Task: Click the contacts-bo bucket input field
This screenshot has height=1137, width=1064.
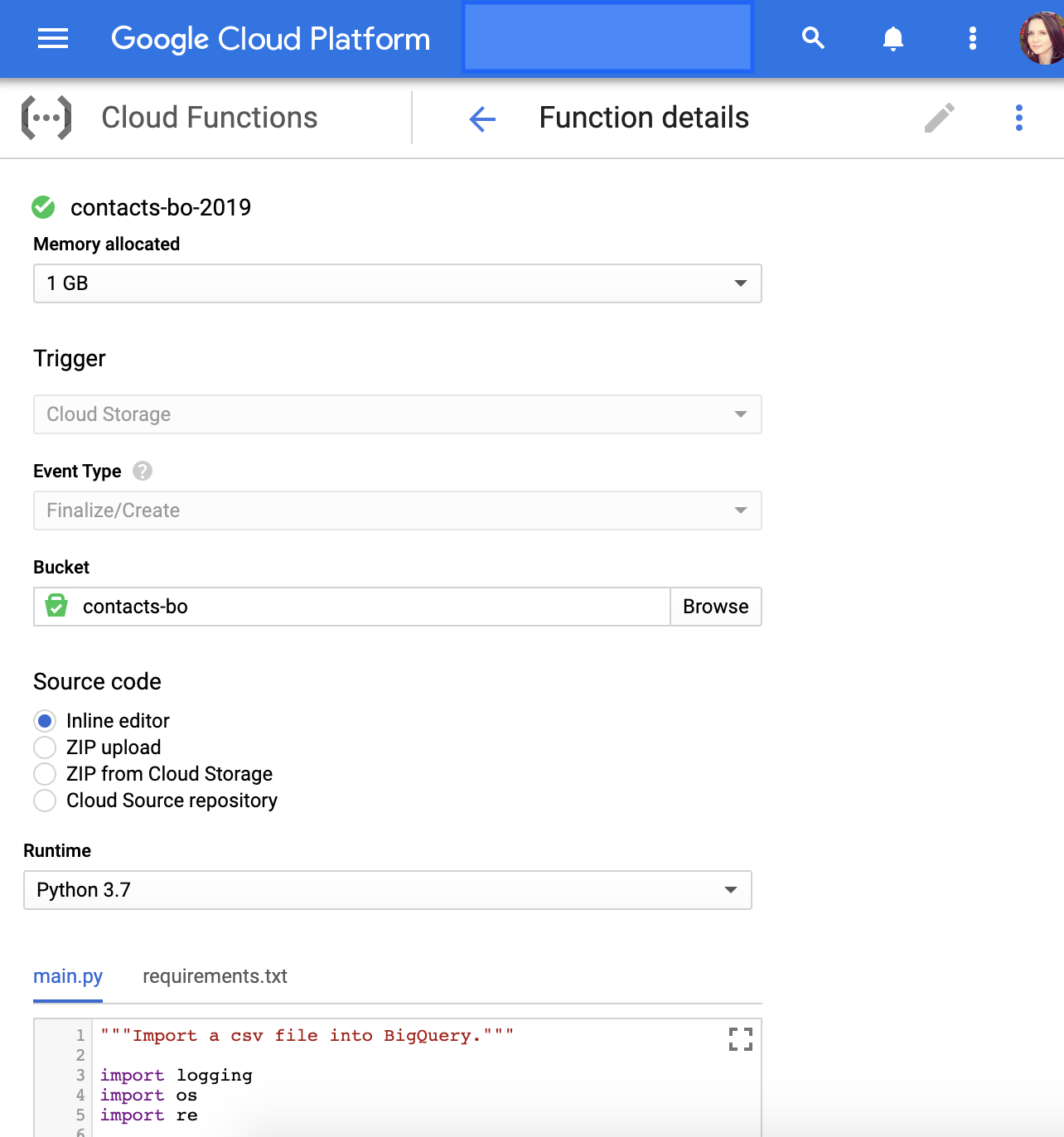Action: coord(351,607)
